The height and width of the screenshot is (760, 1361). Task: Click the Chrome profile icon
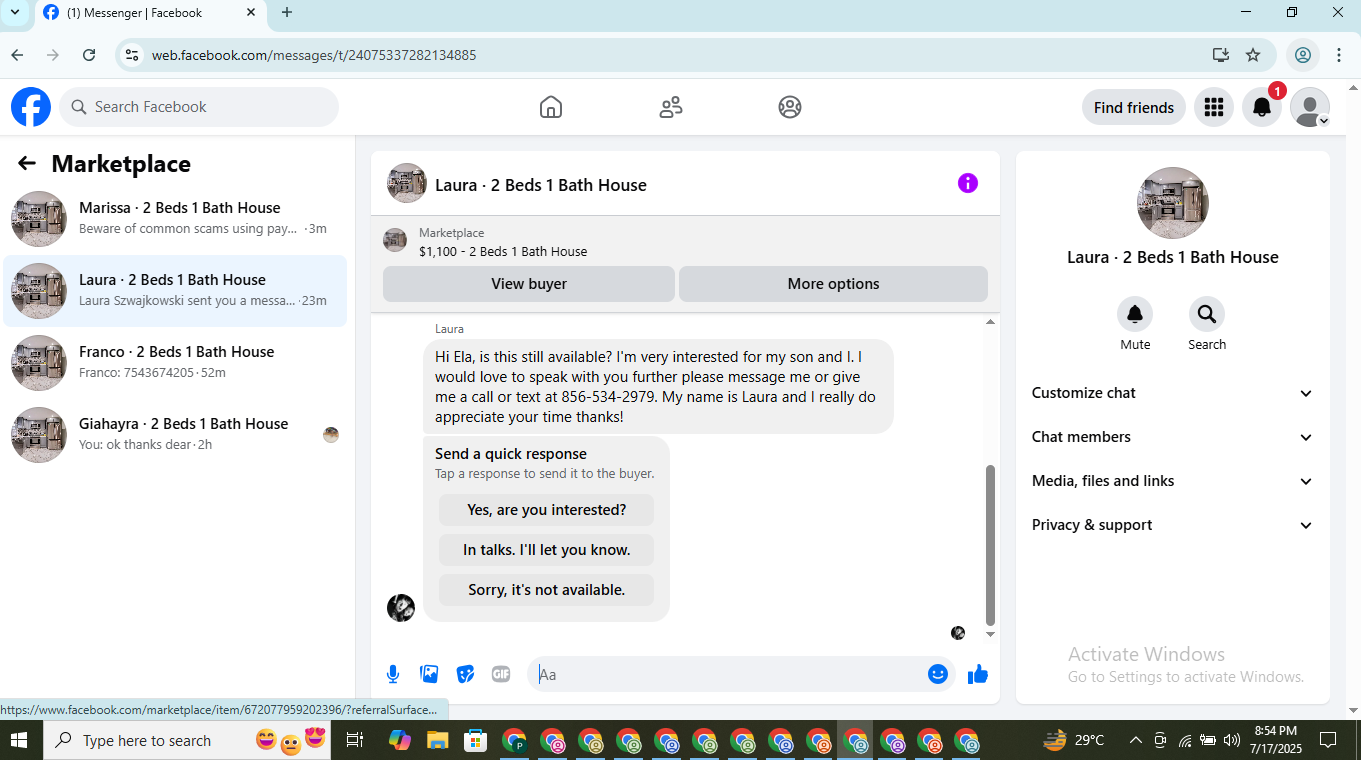[x=1303, y=55]
